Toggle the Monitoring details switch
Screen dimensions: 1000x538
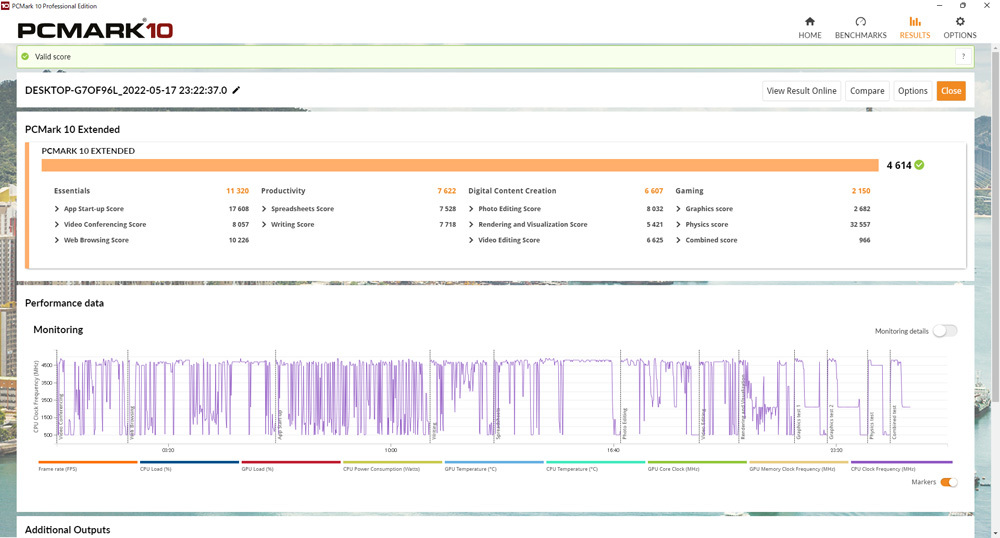click(x=945, y=331)
